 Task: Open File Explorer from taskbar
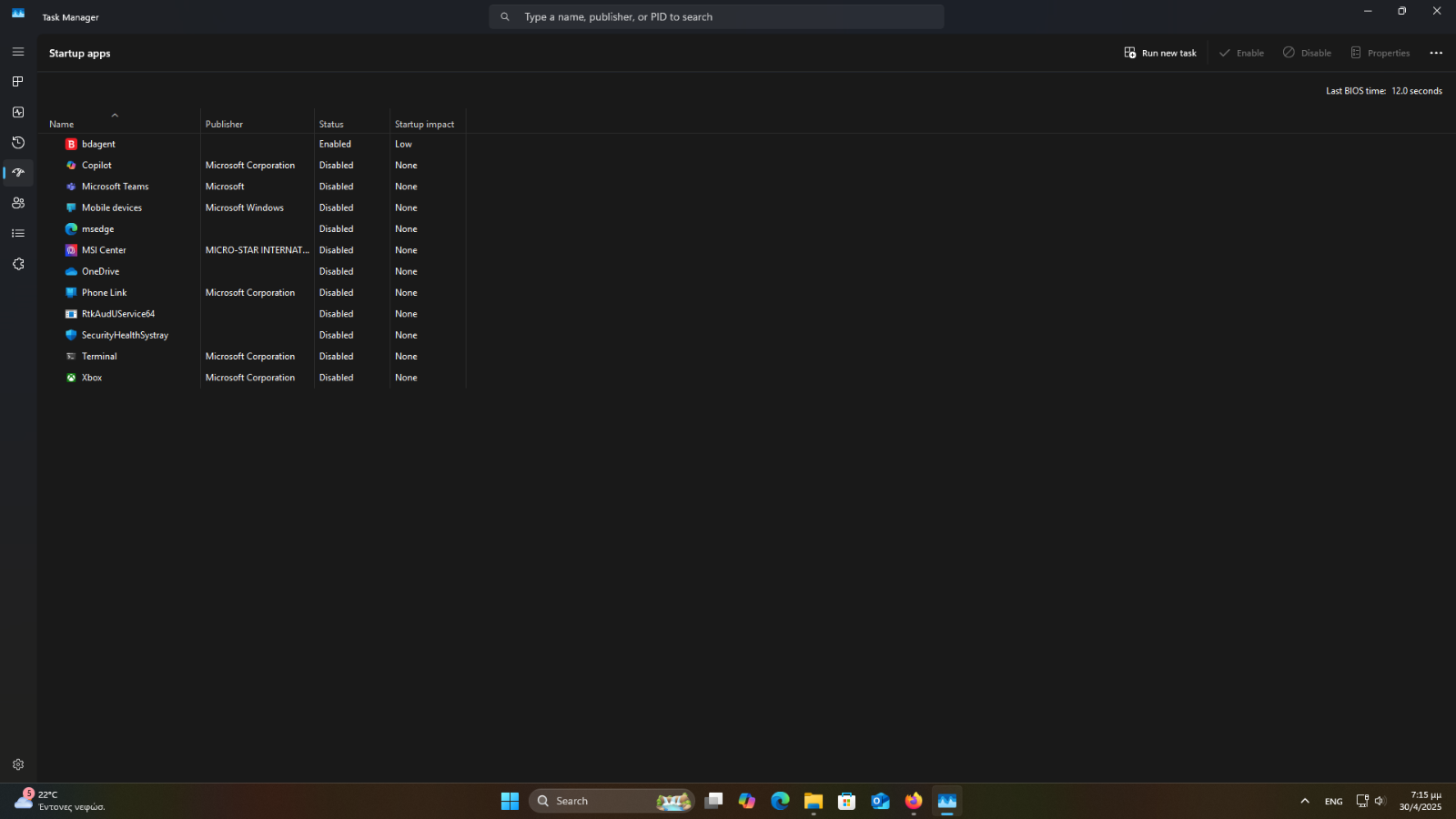[x=814, y=801]
